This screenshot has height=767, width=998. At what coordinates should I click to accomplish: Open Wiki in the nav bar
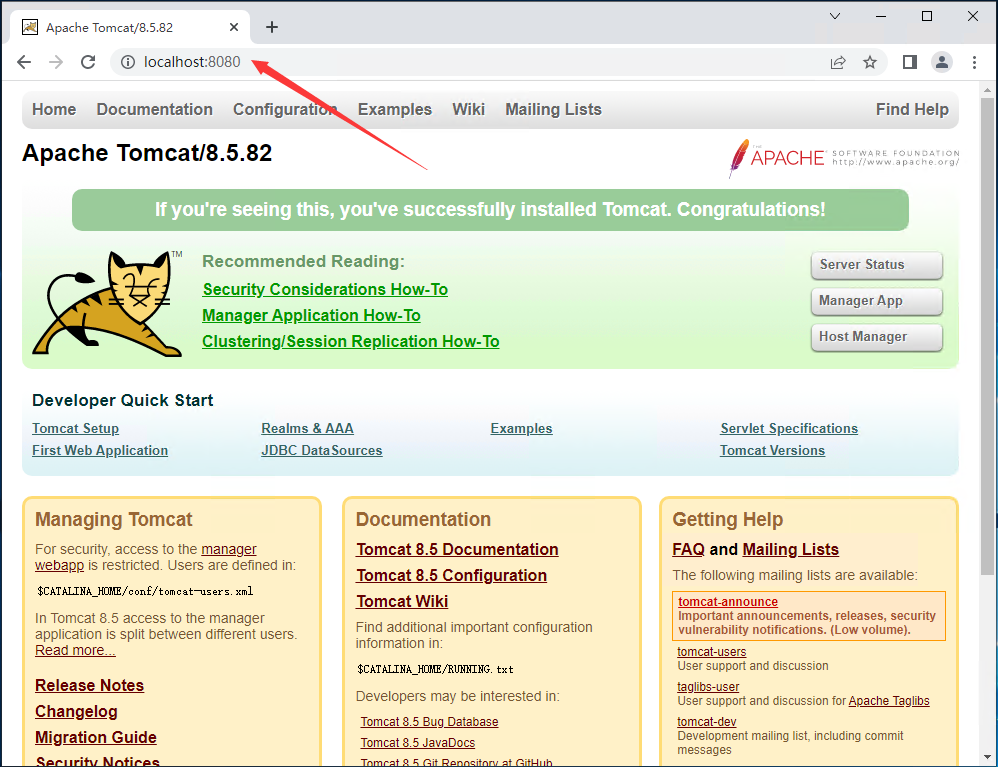tap(468, 109)
